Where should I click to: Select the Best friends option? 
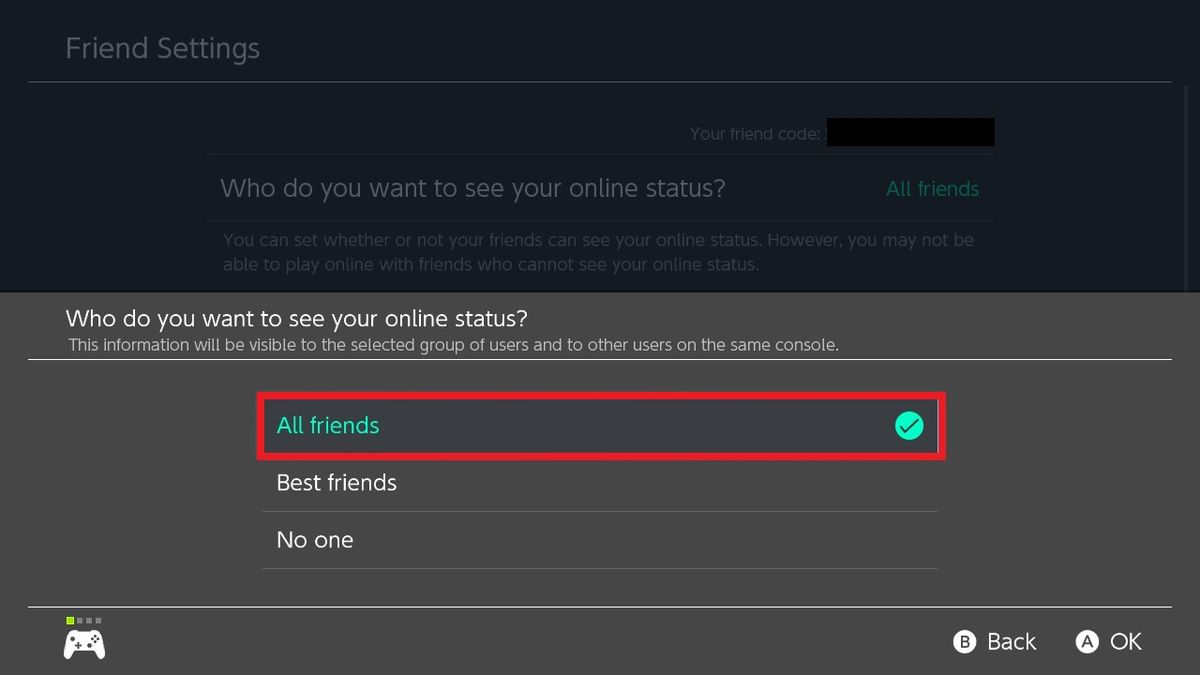(337, 482)
